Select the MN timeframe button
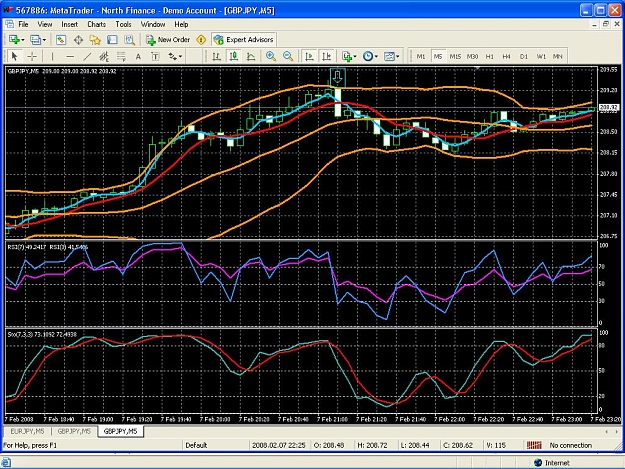The image size is (625, 469). (558, 57)
